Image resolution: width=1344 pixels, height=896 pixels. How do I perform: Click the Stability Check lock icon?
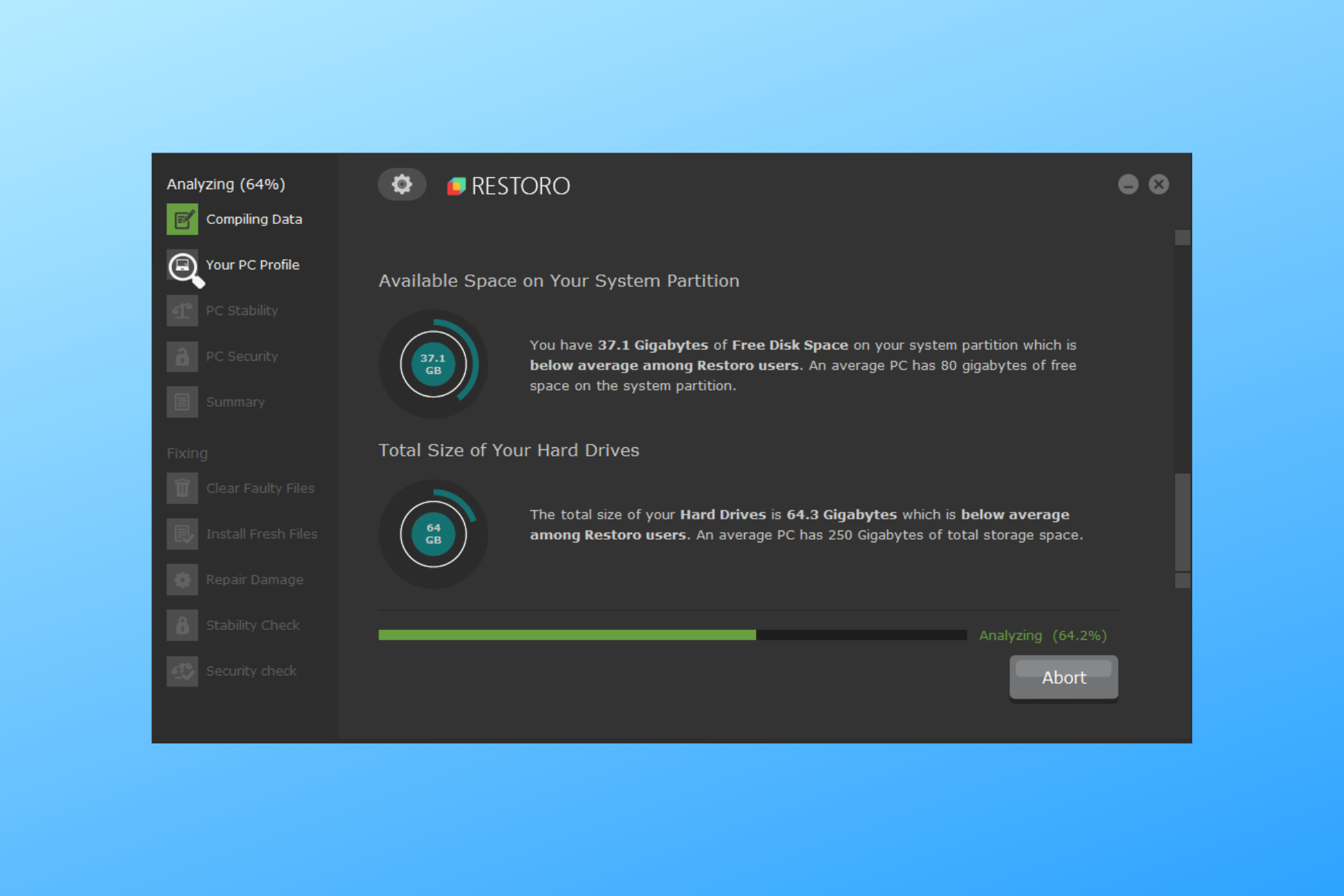[182, 625]
